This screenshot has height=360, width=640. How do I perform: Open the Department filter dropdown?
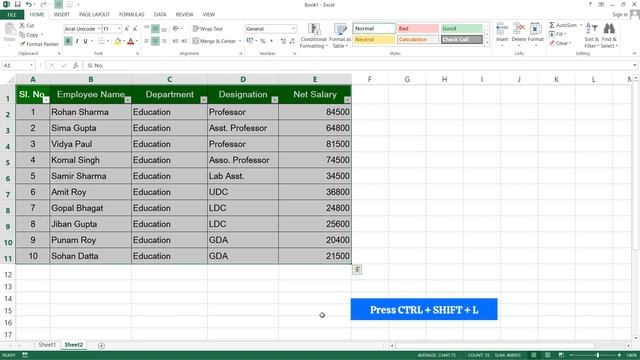click(x=204, y=100)
